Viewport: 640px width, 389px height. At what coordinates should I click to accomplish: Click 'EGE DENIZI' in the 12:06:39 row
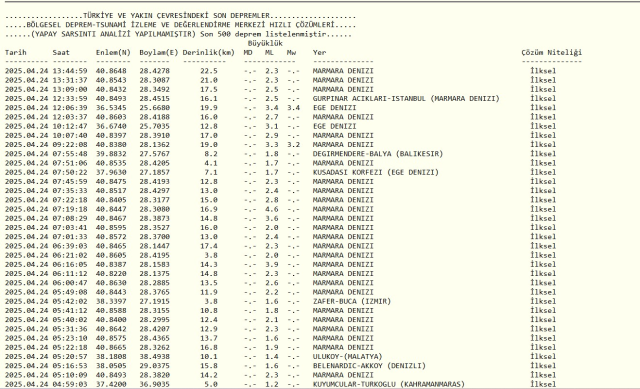[x=334, y=108]
